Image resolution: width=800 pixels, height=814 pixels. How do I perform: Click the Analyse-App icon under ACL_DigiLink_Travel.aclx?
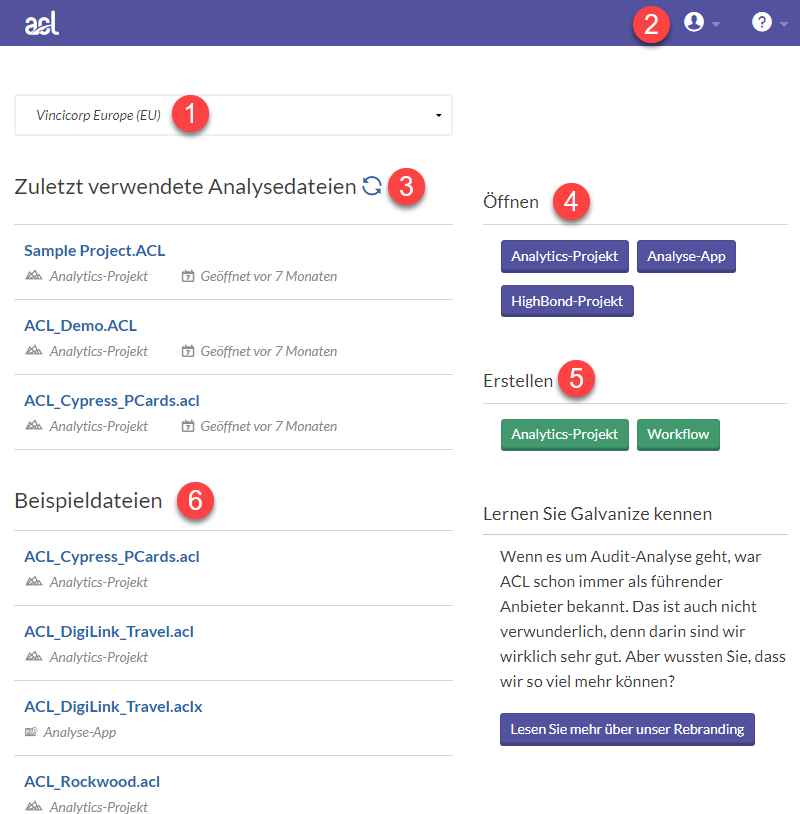(31, 732)
